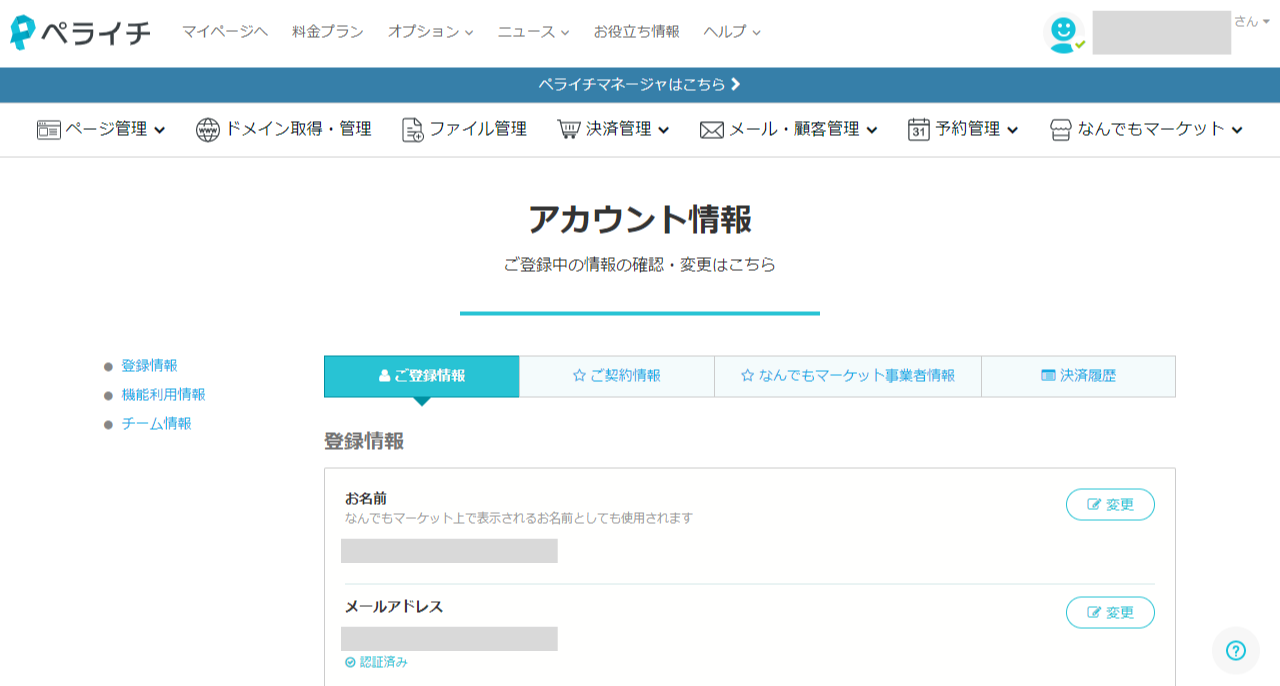Image resolution: width=1280 pixels, height=686 pixels.
Task: Click the 登録情報 section heading
Action: coord(364,441)
